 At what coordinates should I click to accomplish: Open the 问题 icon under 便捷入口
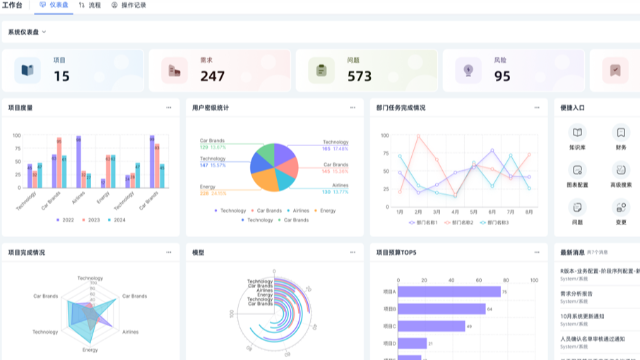click(x=577, y=208)
